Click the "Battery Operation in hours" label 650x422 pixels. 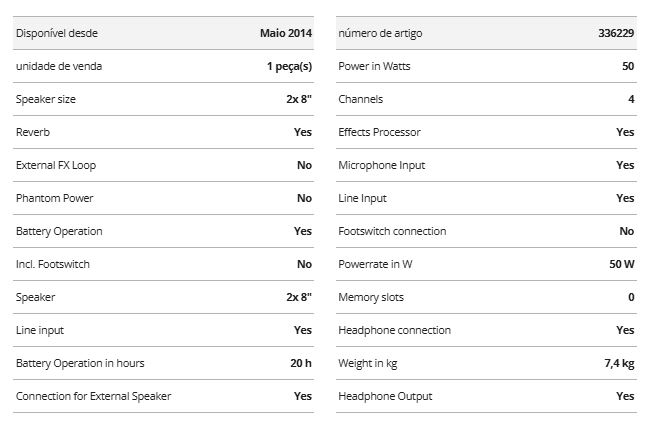[80, 363]
